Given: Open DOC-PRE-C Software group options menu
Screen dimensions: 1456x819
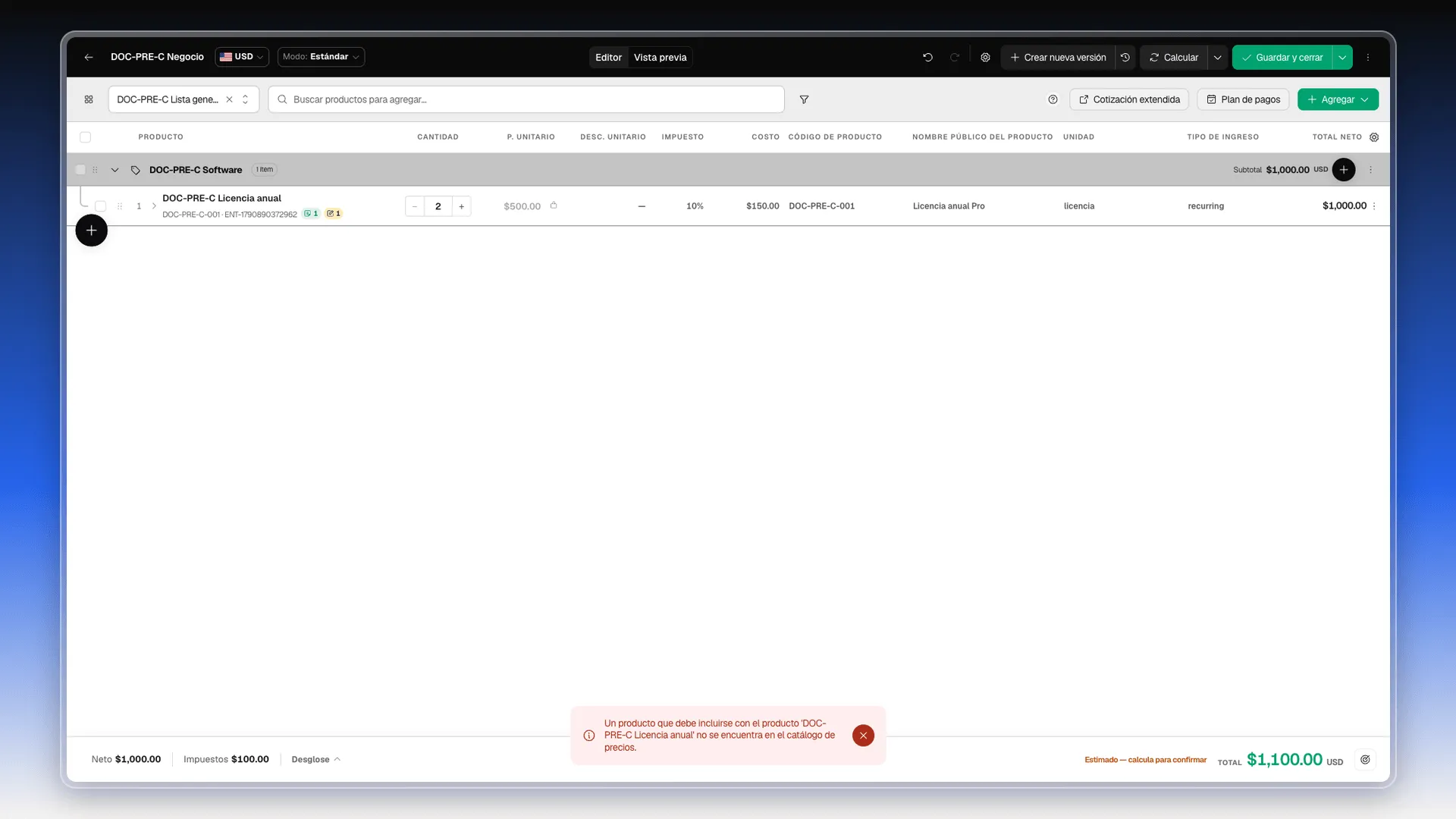Looking at the screenshot, I should pyautogui.click(x=1370, y=170).
